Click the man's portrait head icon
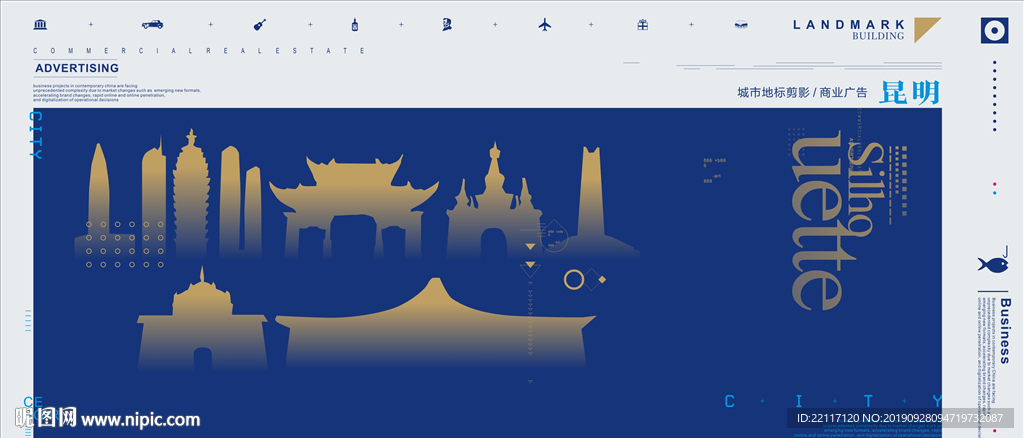Image resolution: width=1024 pixels, height=438 pixels. [447, 25]
